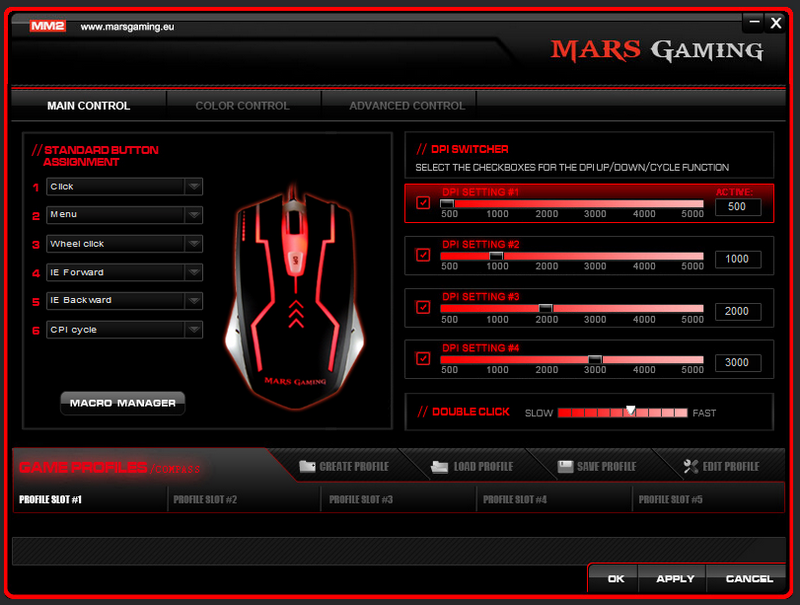Click the Create Profile folder icon
The height and width of the screenshot is (605, 800).
[307, 466]
